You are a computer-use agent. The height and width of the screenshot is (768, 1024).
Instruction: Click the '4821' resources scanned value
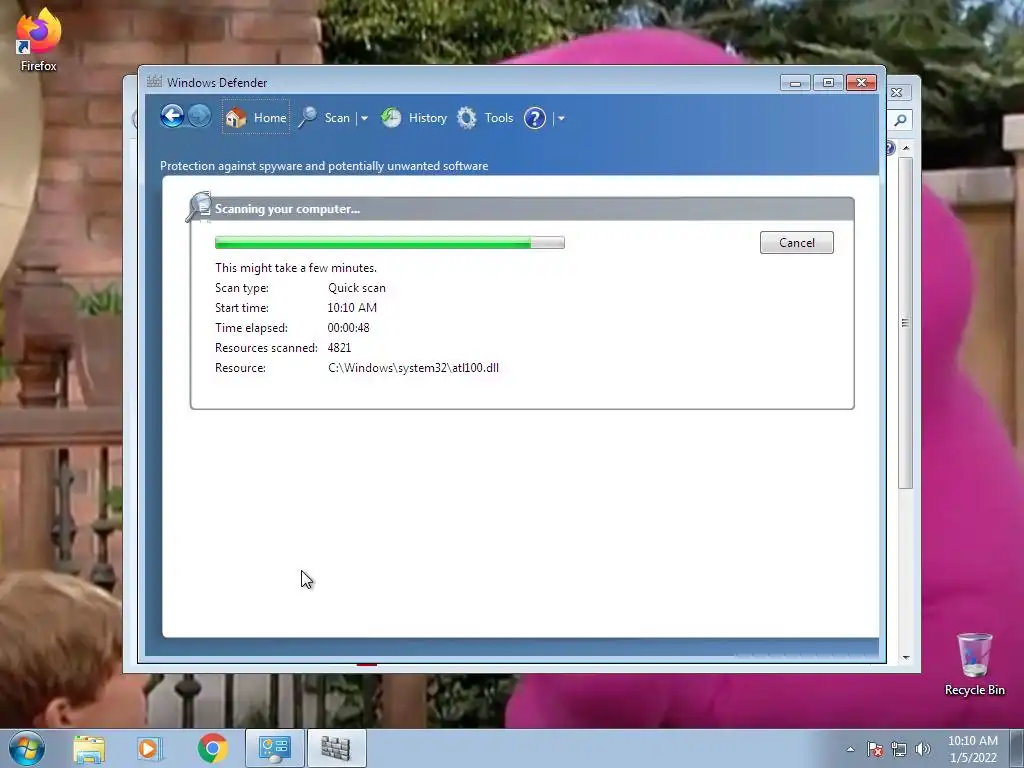pyautogui.click(x=339, y=348)
